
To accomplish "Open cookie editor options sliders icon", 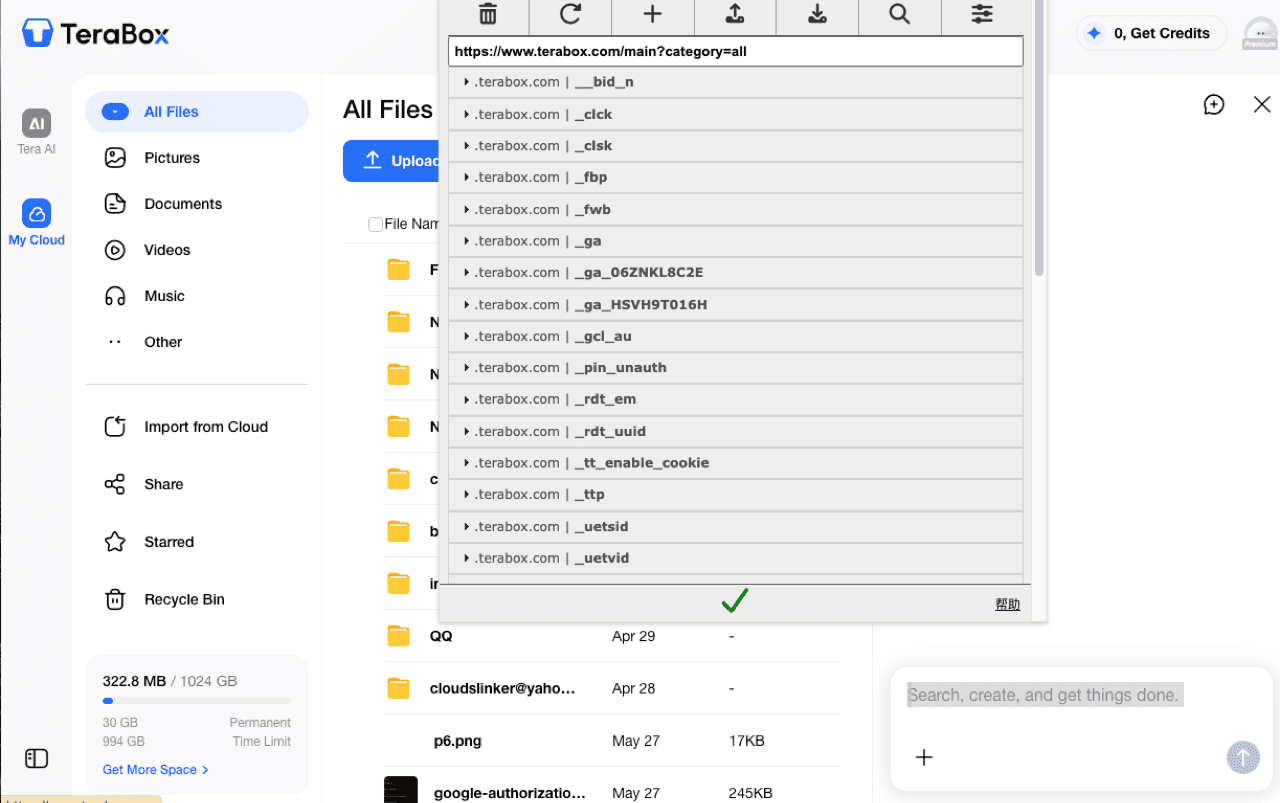I will tap(982, 14).
